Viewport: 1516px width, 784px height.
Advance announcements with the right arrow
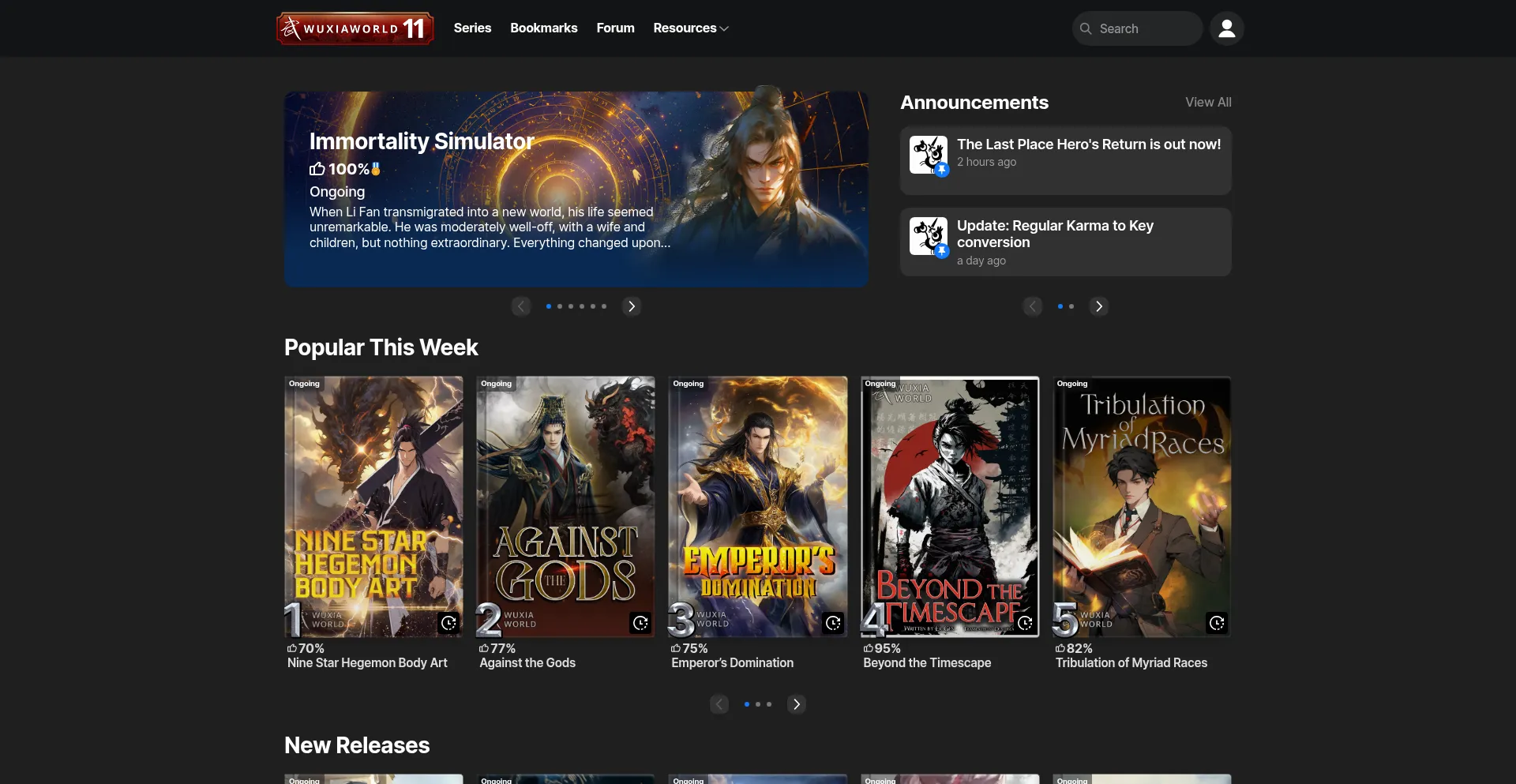click(x=1098, y=306)
